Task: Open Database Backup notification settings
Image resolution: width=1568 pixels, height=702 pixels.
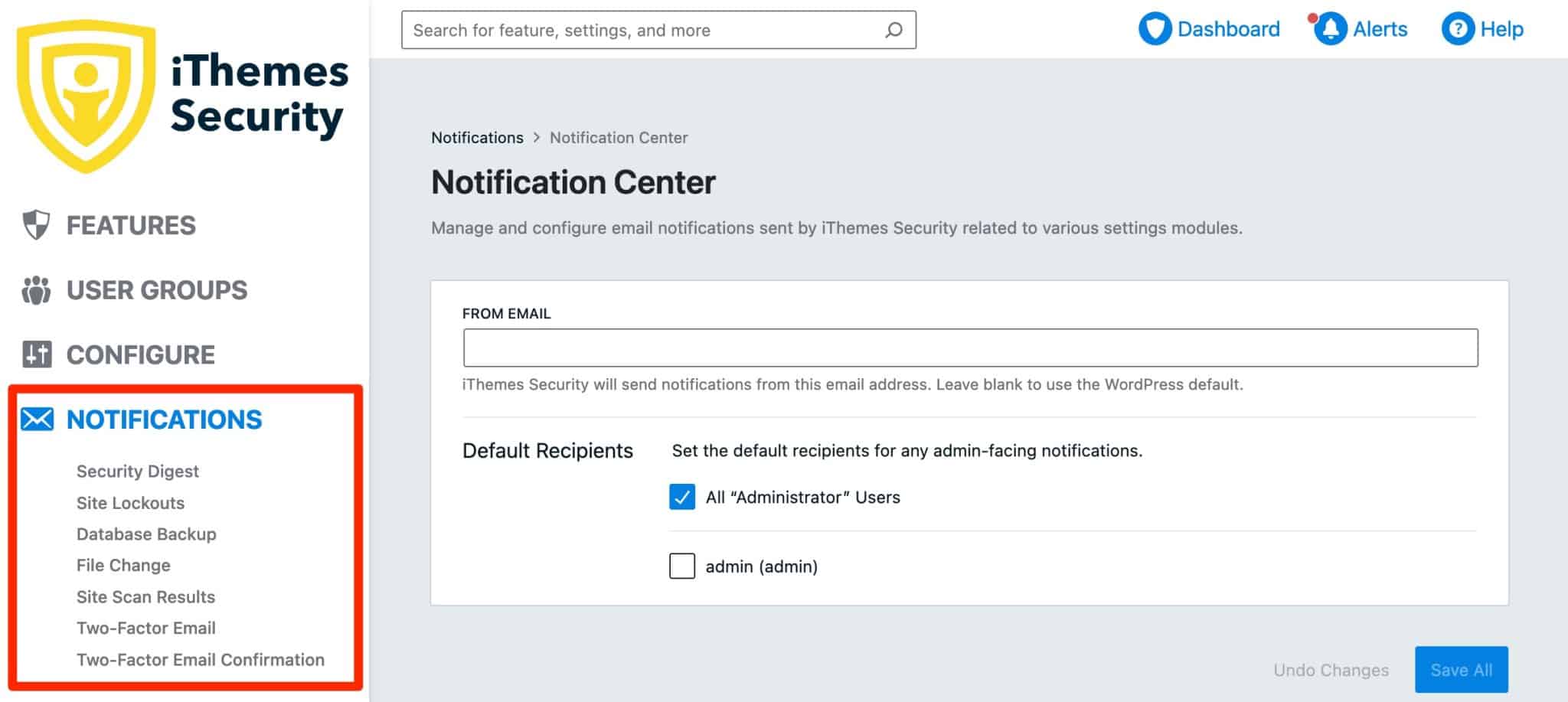Action: [x=146, y=534]
